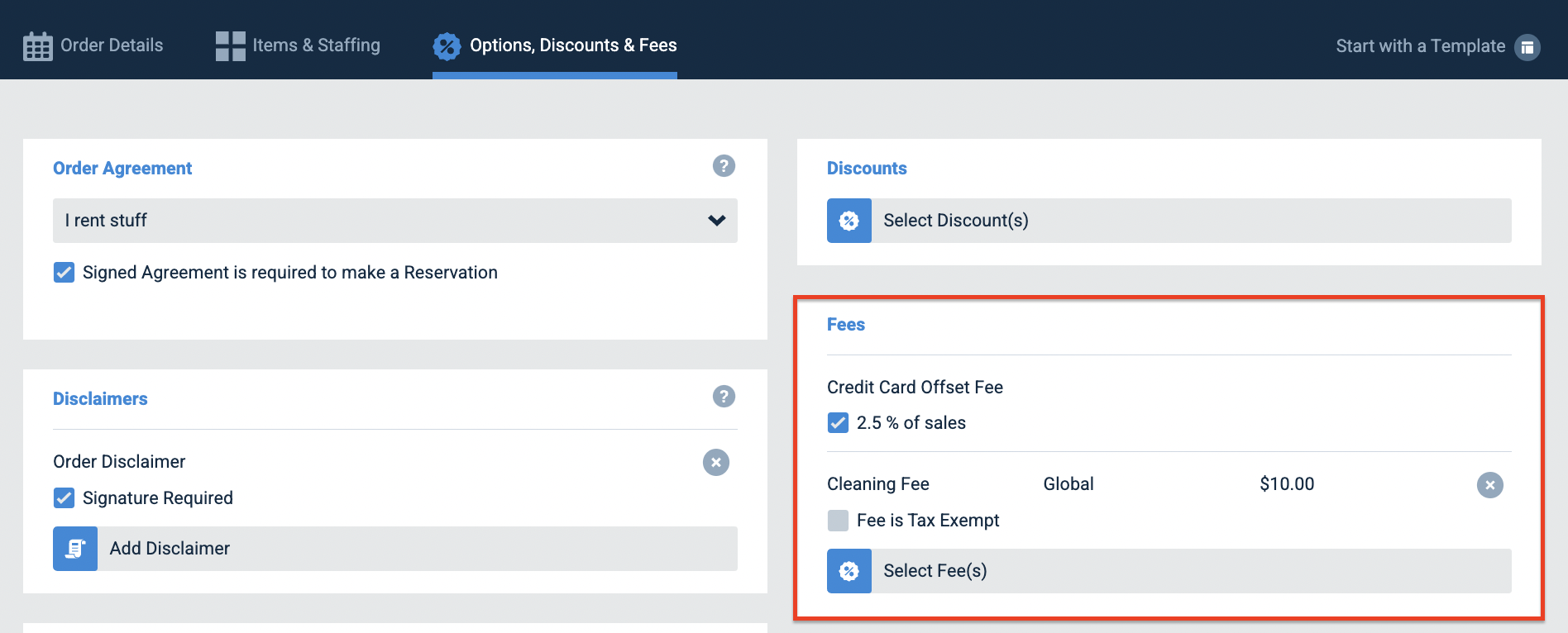The height and width of the screenshot is (633, 1568).
Task: Click the template icon next to Start with a Template
Action: coord(1527,47)
